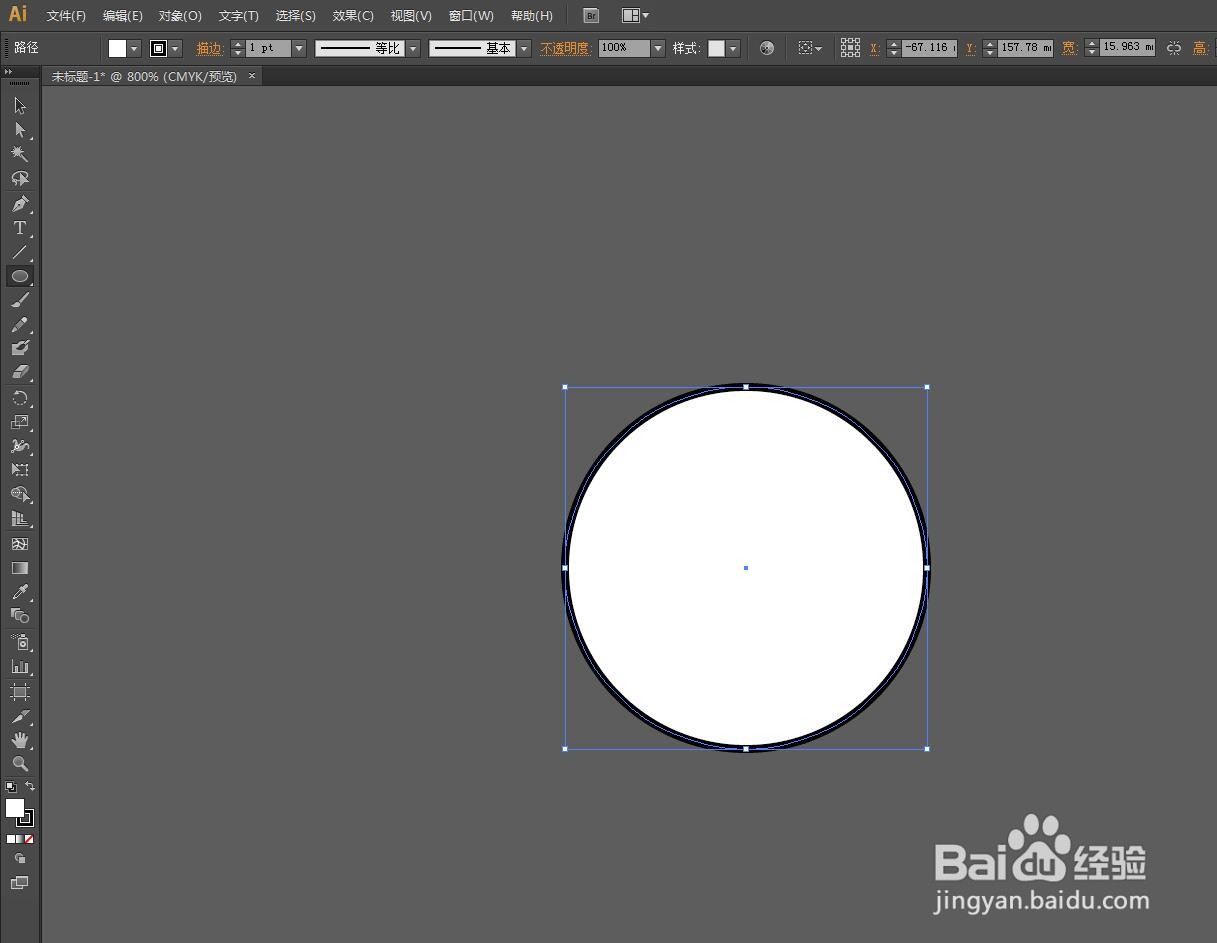The width and height of the screenshot is (1217, 943).
Task: Select the Ellipse tool
Action: [x=20, y=276]
